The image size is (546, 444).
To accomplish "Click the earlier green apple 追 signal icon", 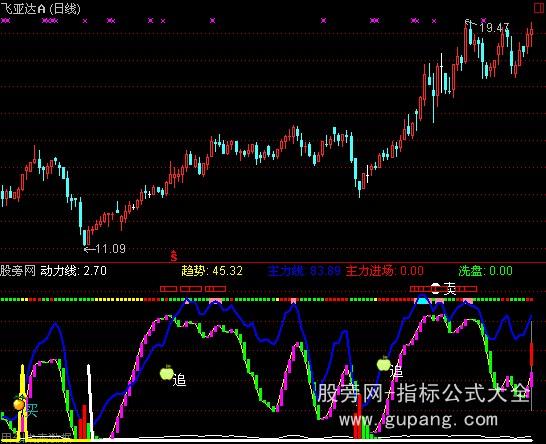I will (x=167, y=373).
